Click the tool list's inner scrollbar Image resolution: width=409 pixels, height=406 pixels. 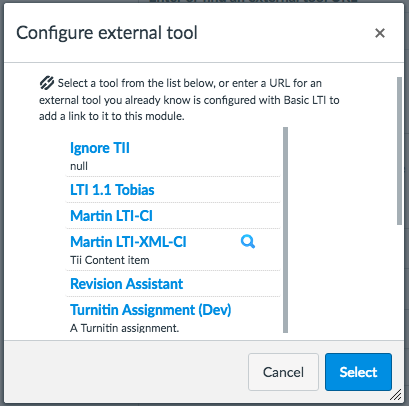[x=285, y=230]
